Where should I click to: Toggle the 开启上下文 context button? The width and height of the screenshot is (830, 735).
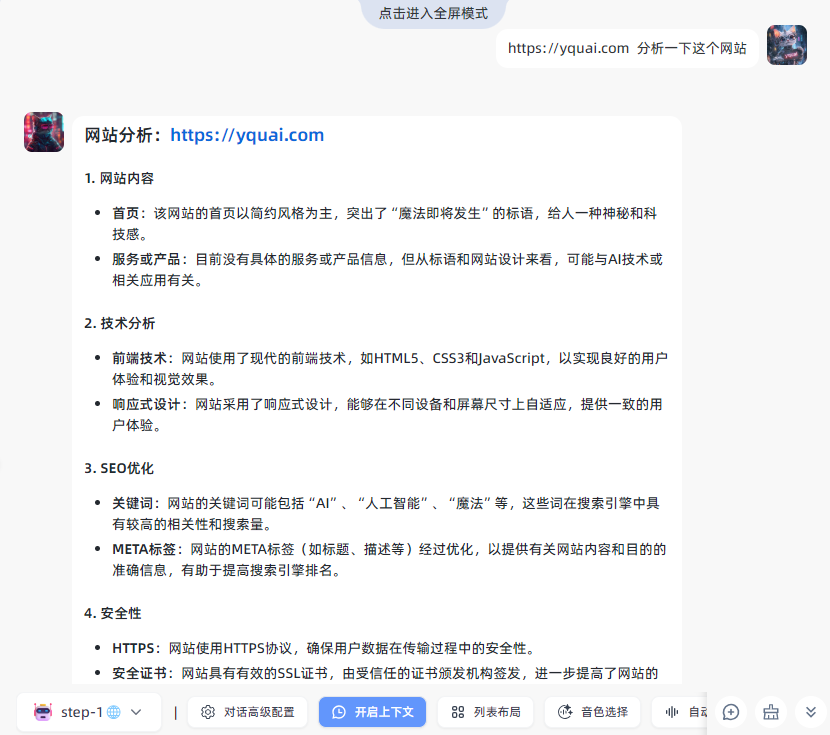pos(373,712)
